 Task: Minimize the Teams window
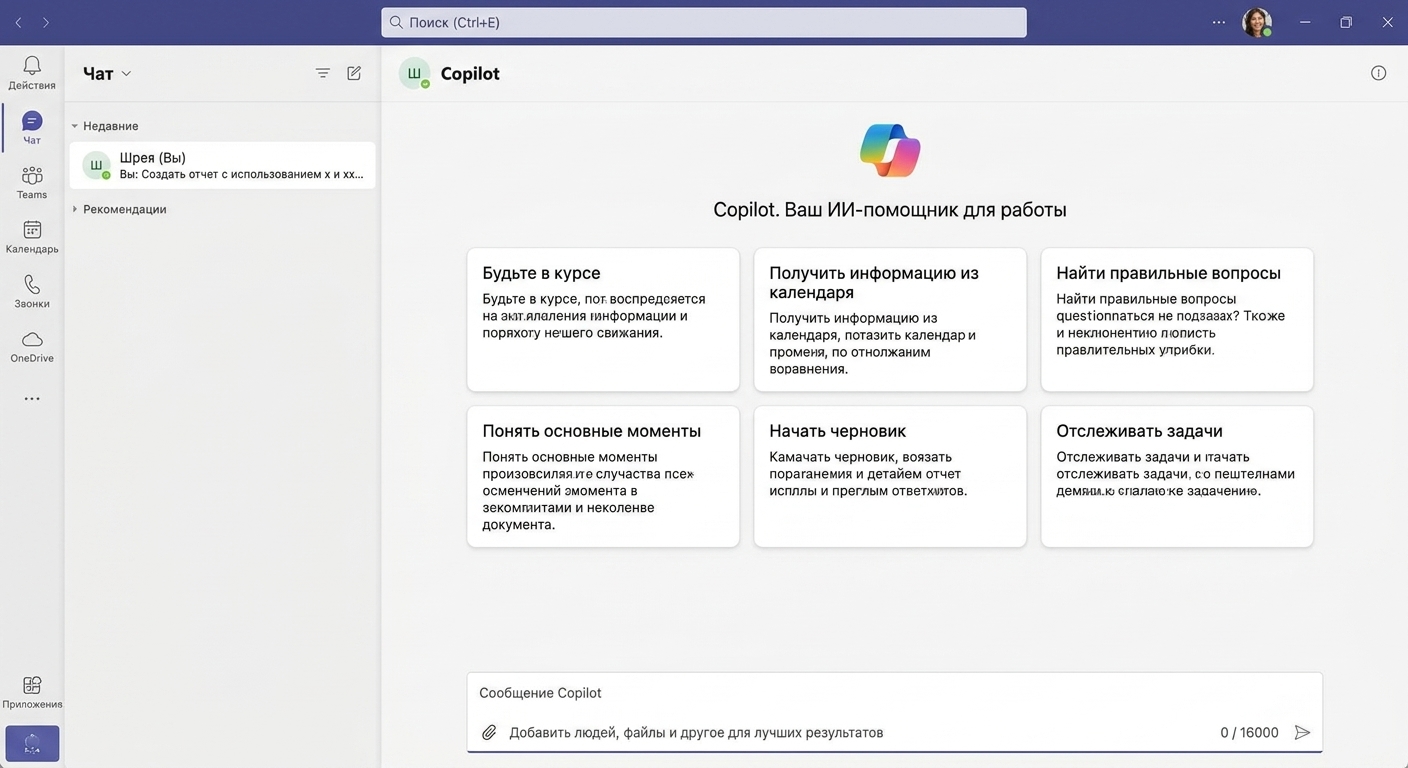(1305, 22)
